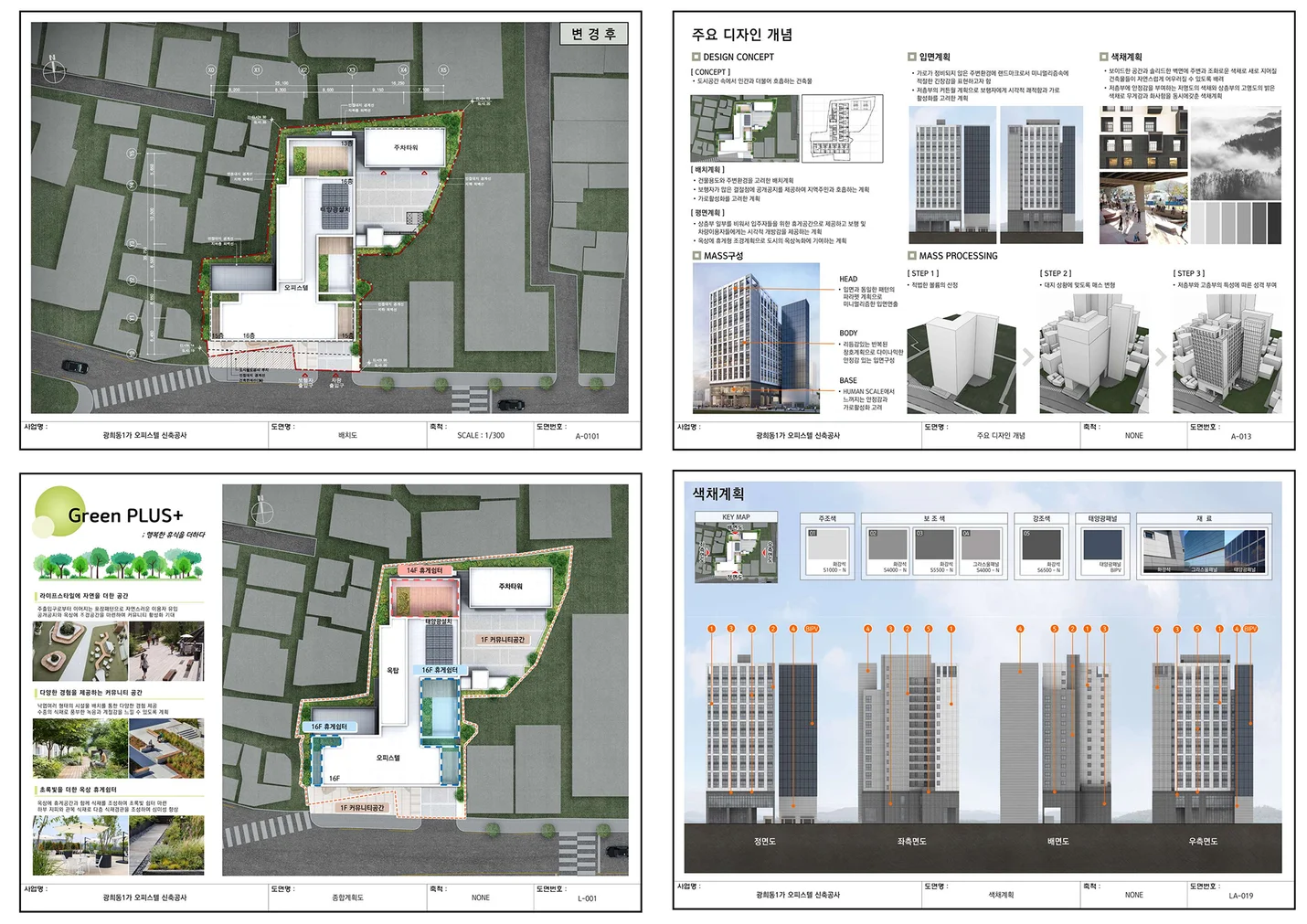Click drawing number 'A-013'
The width and height of the screenshot is (1307, 924).
point(1240,436)
